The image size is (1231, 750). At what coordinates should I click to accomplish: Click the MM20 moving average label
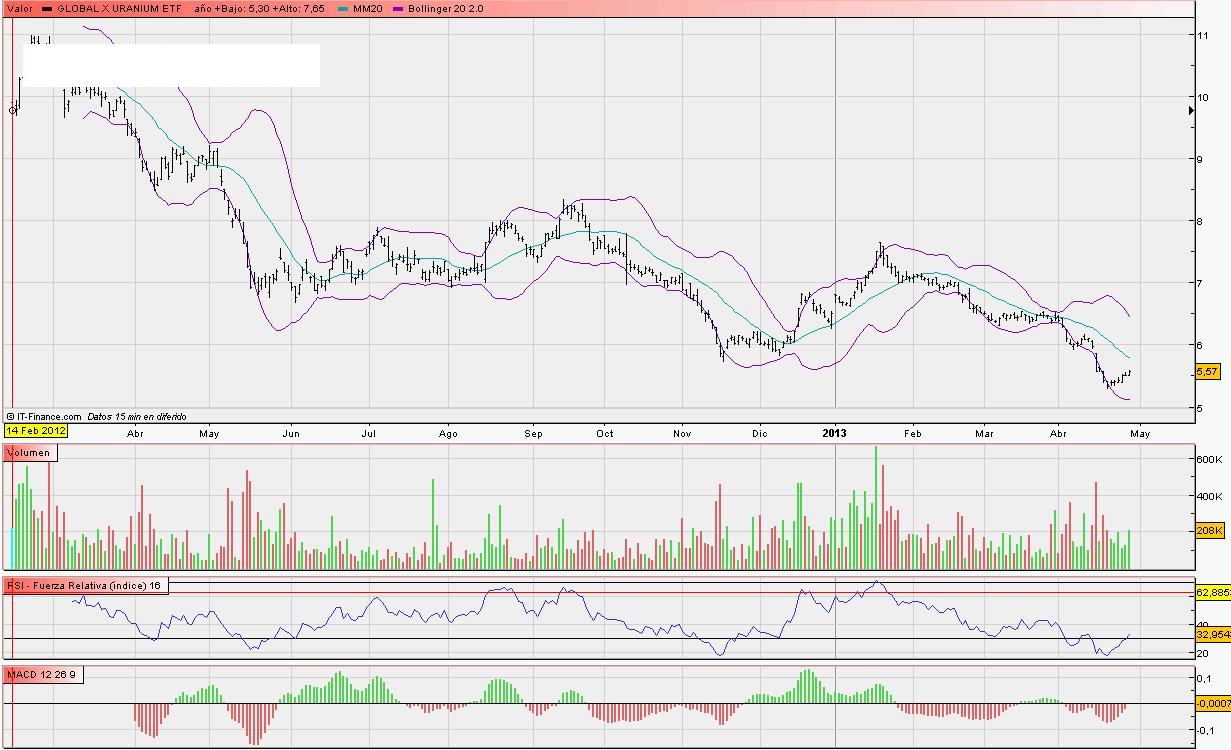368,9
